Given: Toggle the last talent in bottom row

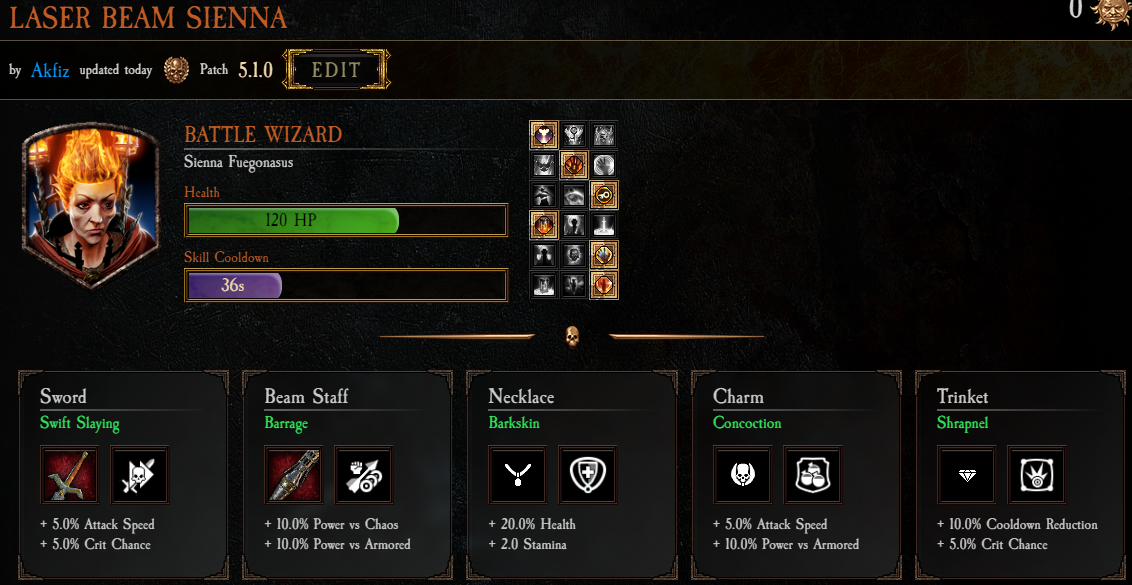Looking at the screenshot, I should (x=604, y=285).
